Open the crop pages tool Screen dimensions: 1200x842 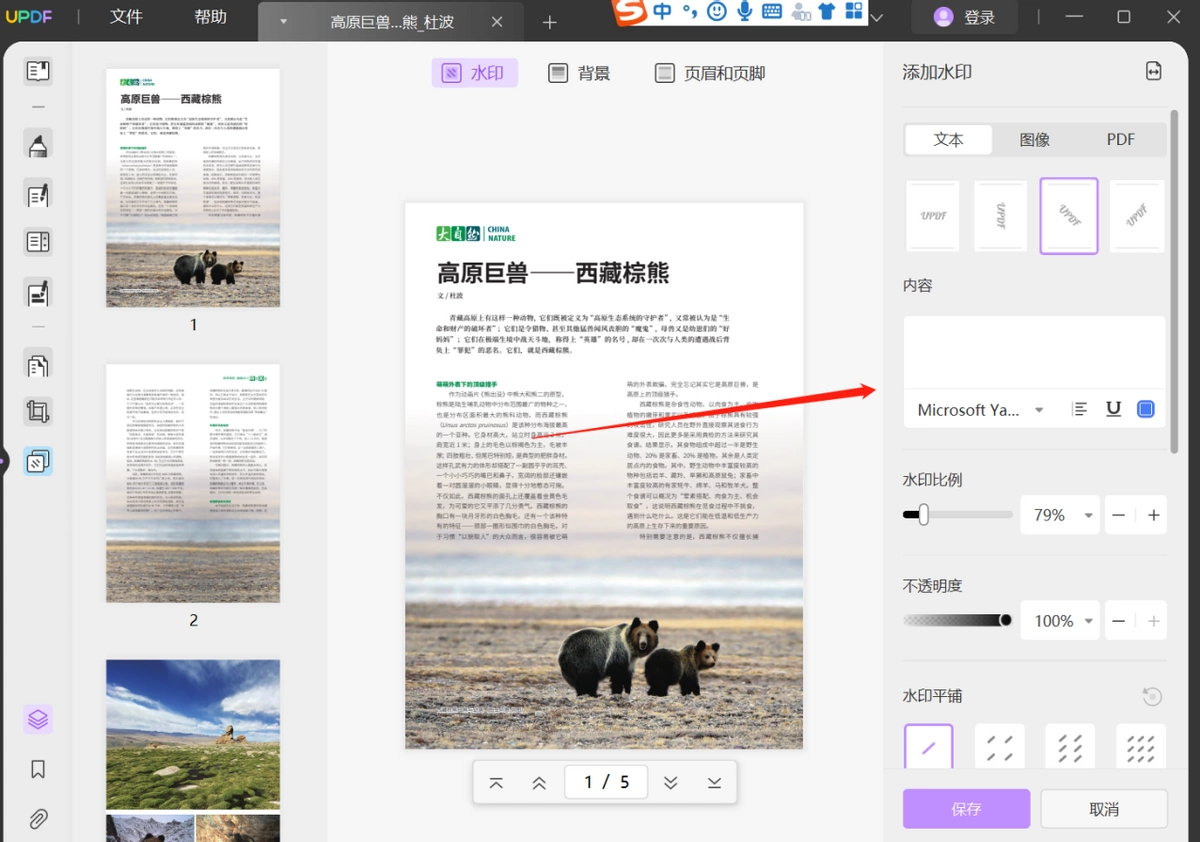[38, 411]
